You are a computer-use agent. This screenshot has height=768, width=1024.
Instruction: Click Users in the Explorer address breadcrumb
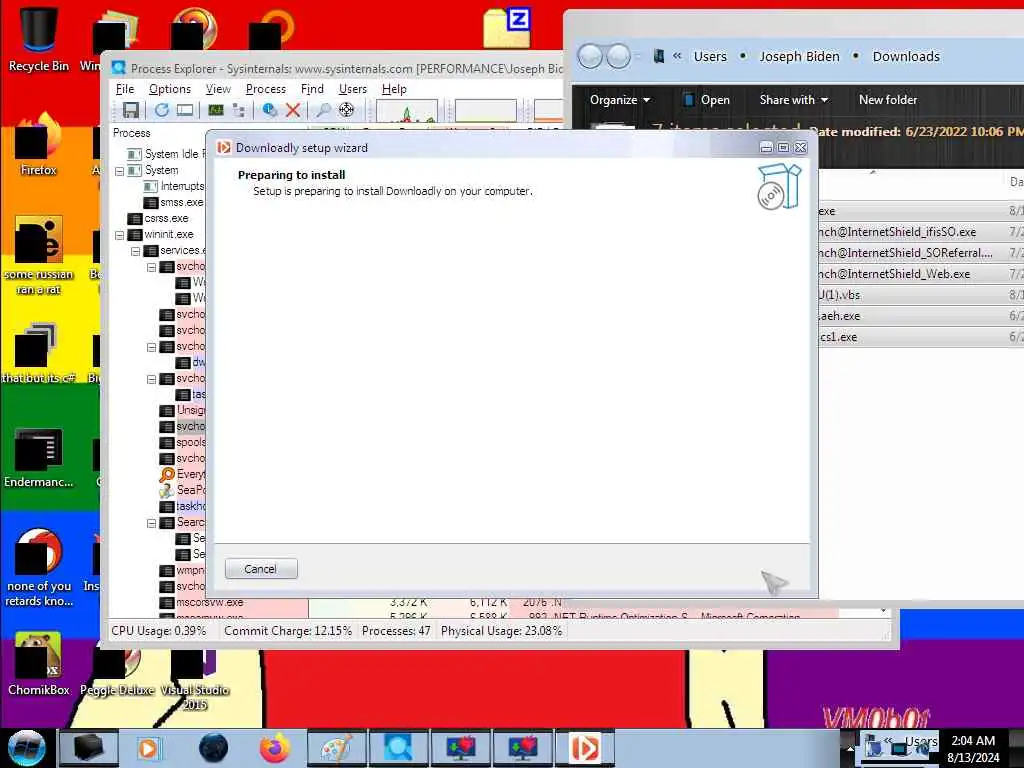coord(710,57)
